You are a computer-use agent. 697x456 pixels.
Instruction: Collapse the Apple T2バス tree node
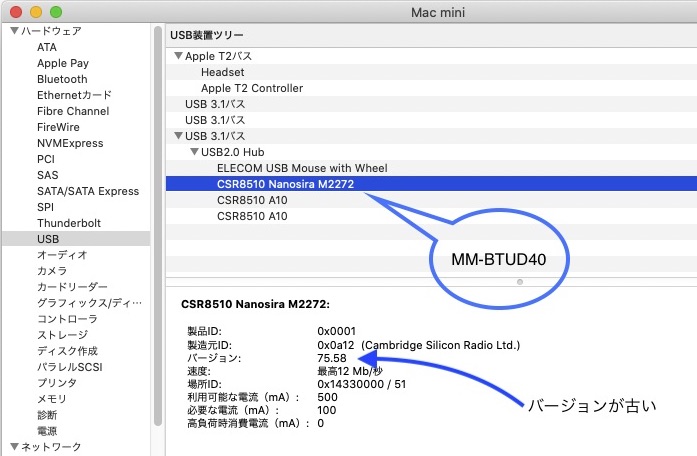click(x=179, y=56)
